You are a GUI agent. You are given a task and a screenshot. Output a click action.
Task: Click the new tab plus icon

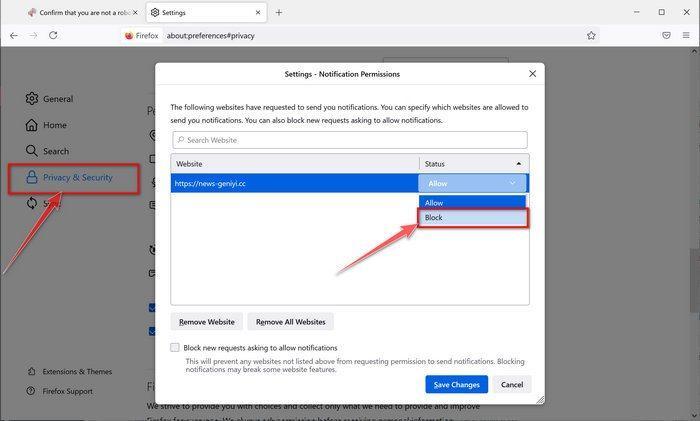pyautogui.click(x=279, y=13)
